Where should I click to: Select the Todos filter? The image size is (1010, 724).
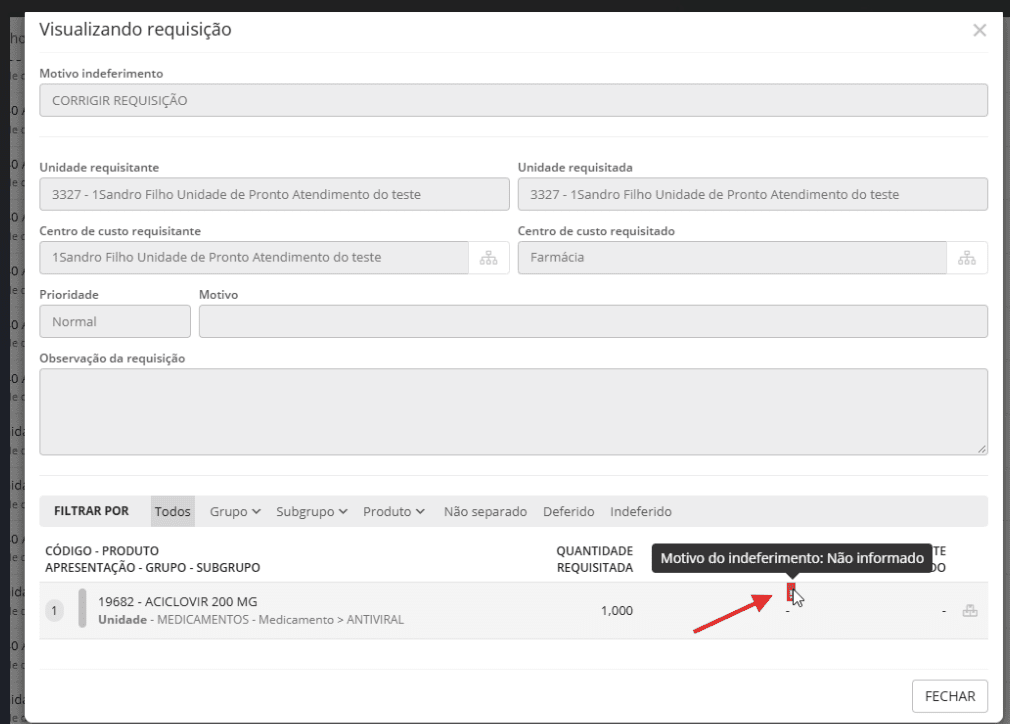173,511
